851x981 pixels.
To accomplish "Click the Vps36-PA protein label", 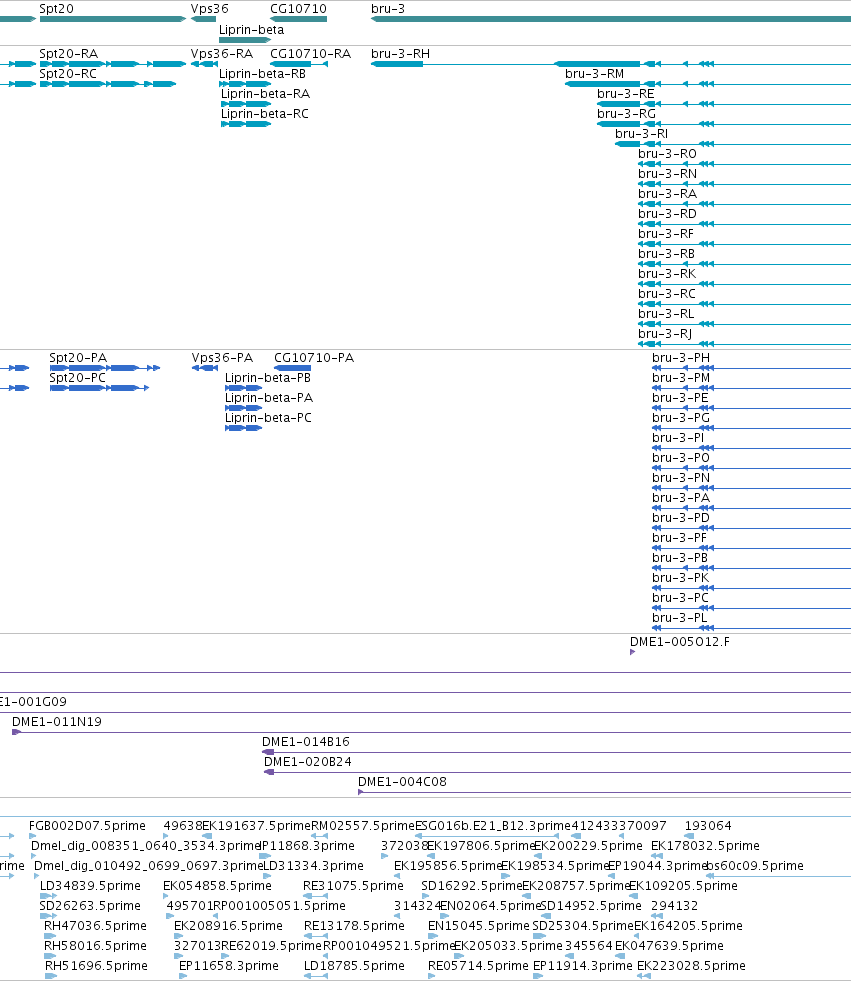I will (222, 358).
